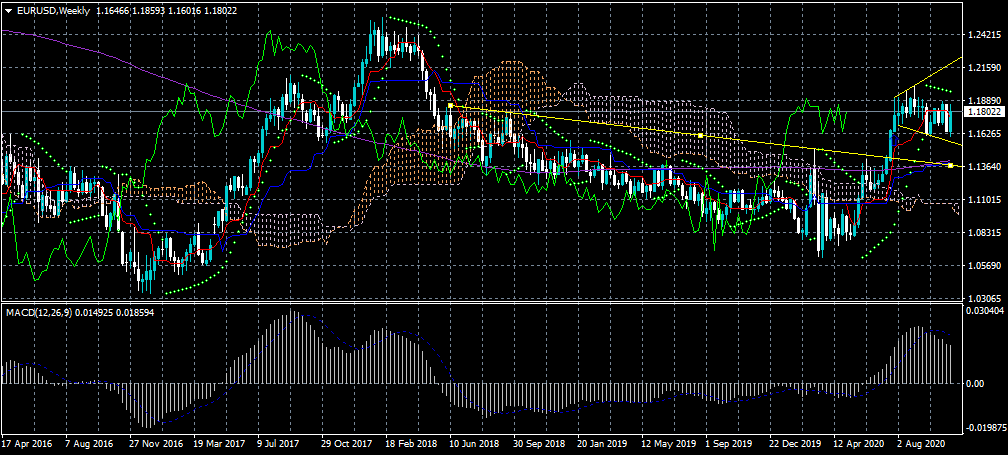Viewport: 1008px width, 455px height.
Task: Click the 1.03065 price scale label
Action: [985, 299]
